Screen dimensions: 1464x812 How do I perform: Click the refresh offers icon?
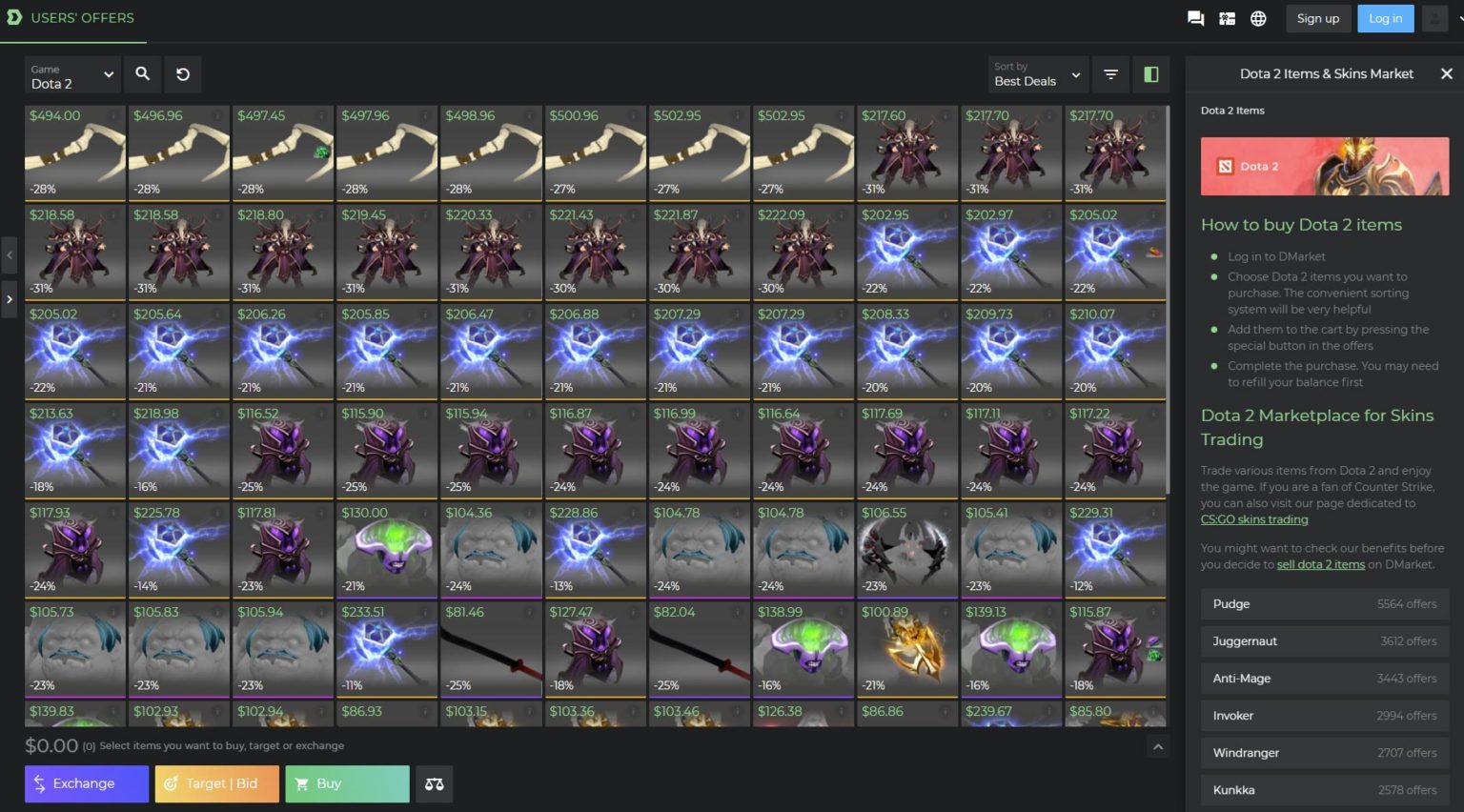tap(183, 73)
